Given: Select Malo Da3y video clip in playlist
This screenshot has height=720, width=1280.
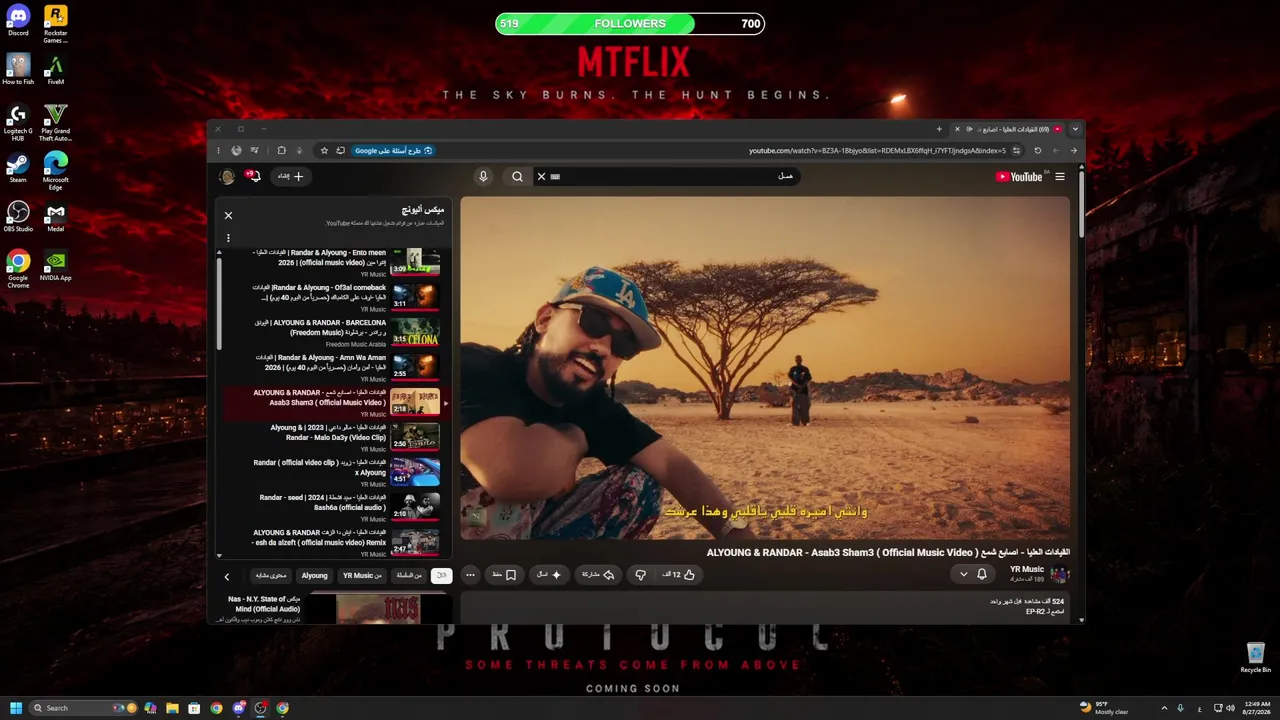Looking at the screenshot, I should (x=333, y=437).
